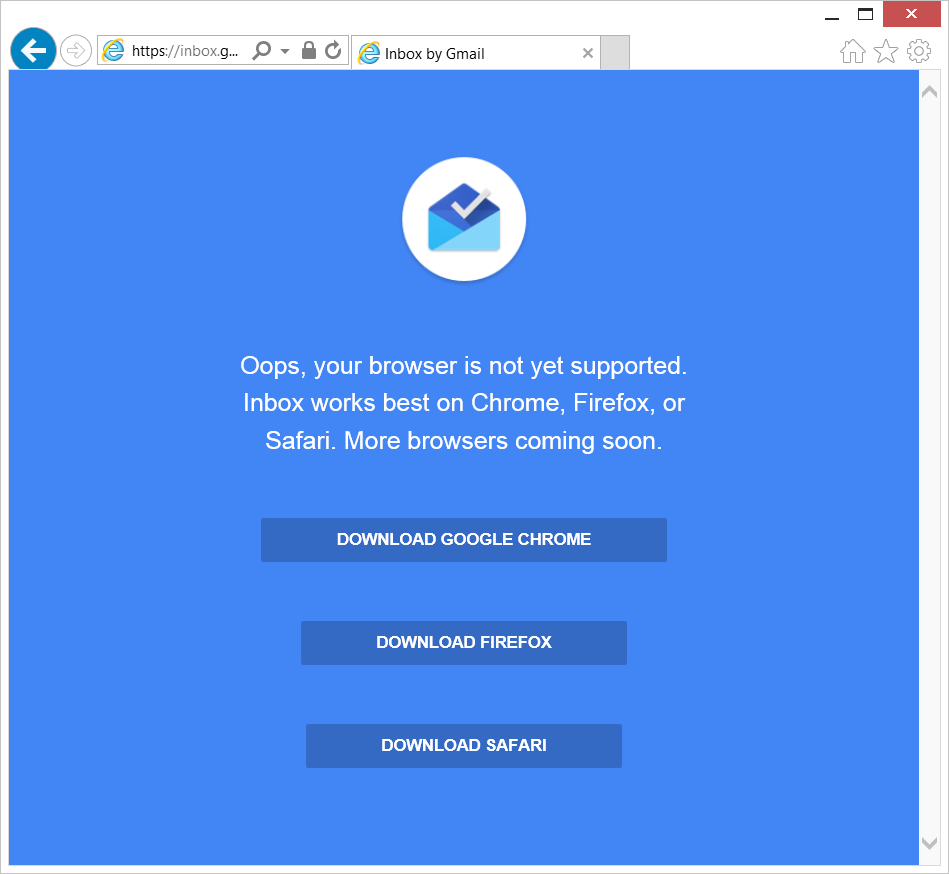Open the Home page icon
The height and width of the screenshot is (874, 949).
[x=853, y=51]
